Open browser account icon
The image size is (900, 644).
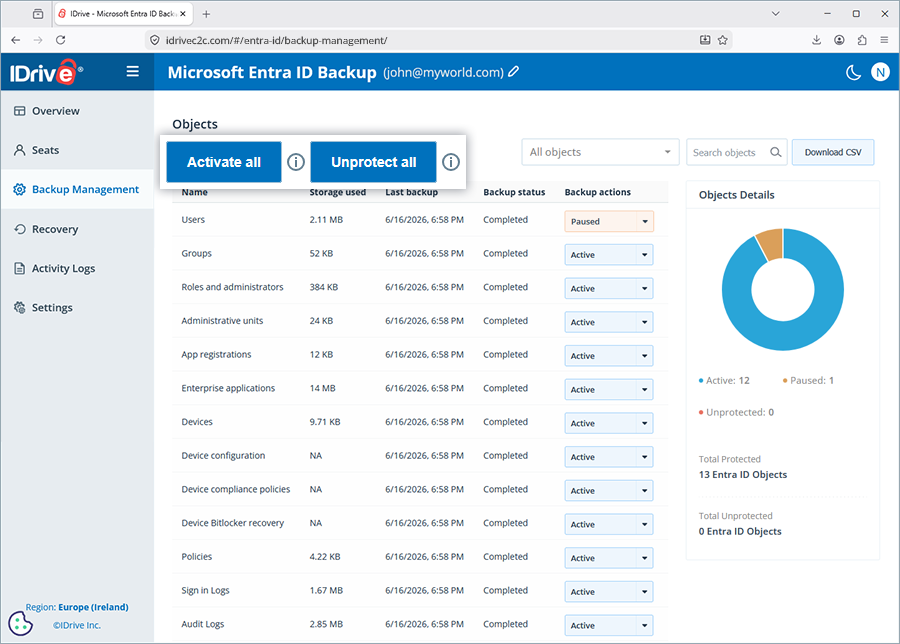click(839, 40)
